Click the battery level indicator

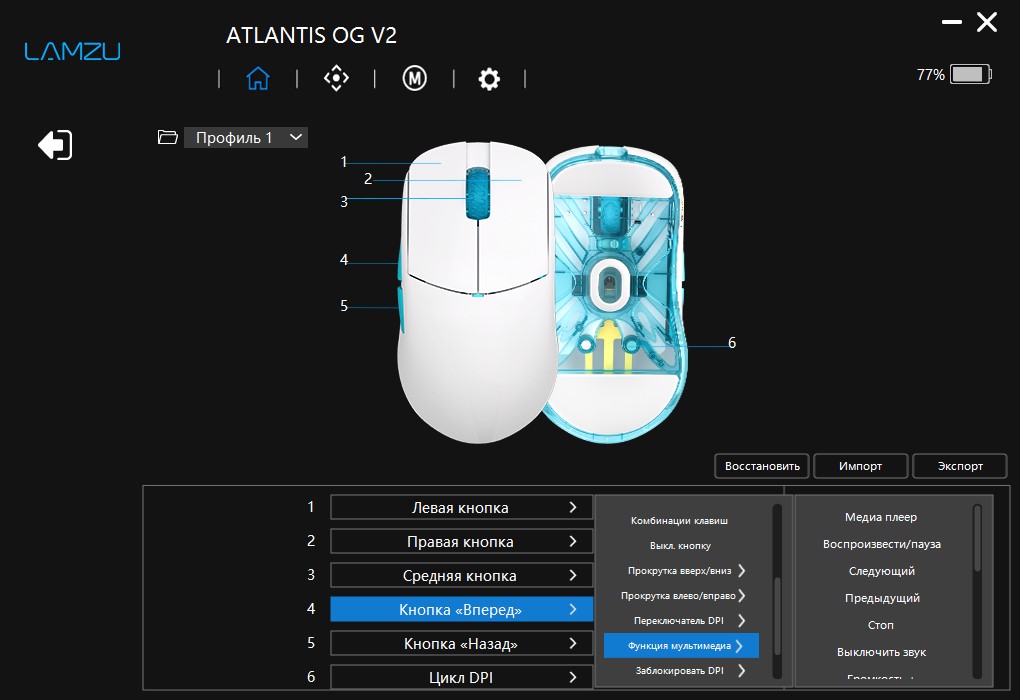pos(971,74)
